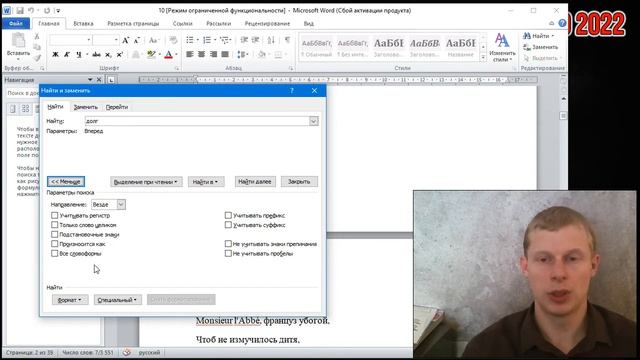This screenshot has width=640, height=360.
Task: Apply superscript formatting
Action: point(120,54)
